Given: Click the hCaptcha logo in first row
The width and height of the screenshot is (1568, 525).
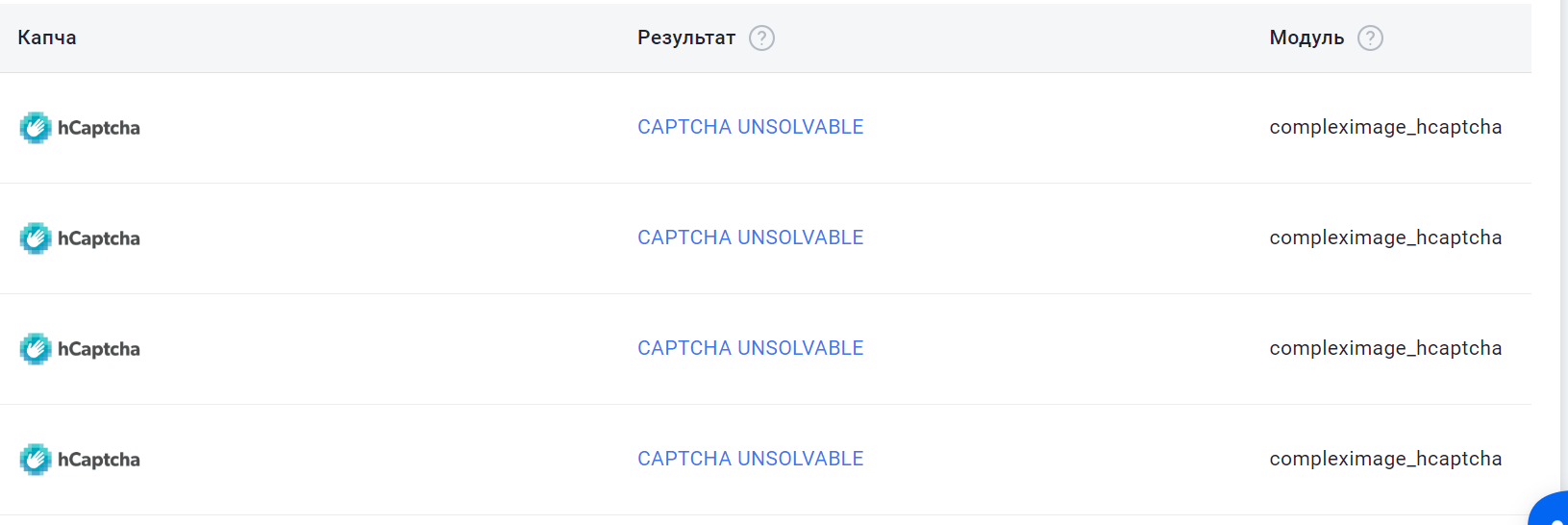Looking at the screenshot, I should click(36, 127).
